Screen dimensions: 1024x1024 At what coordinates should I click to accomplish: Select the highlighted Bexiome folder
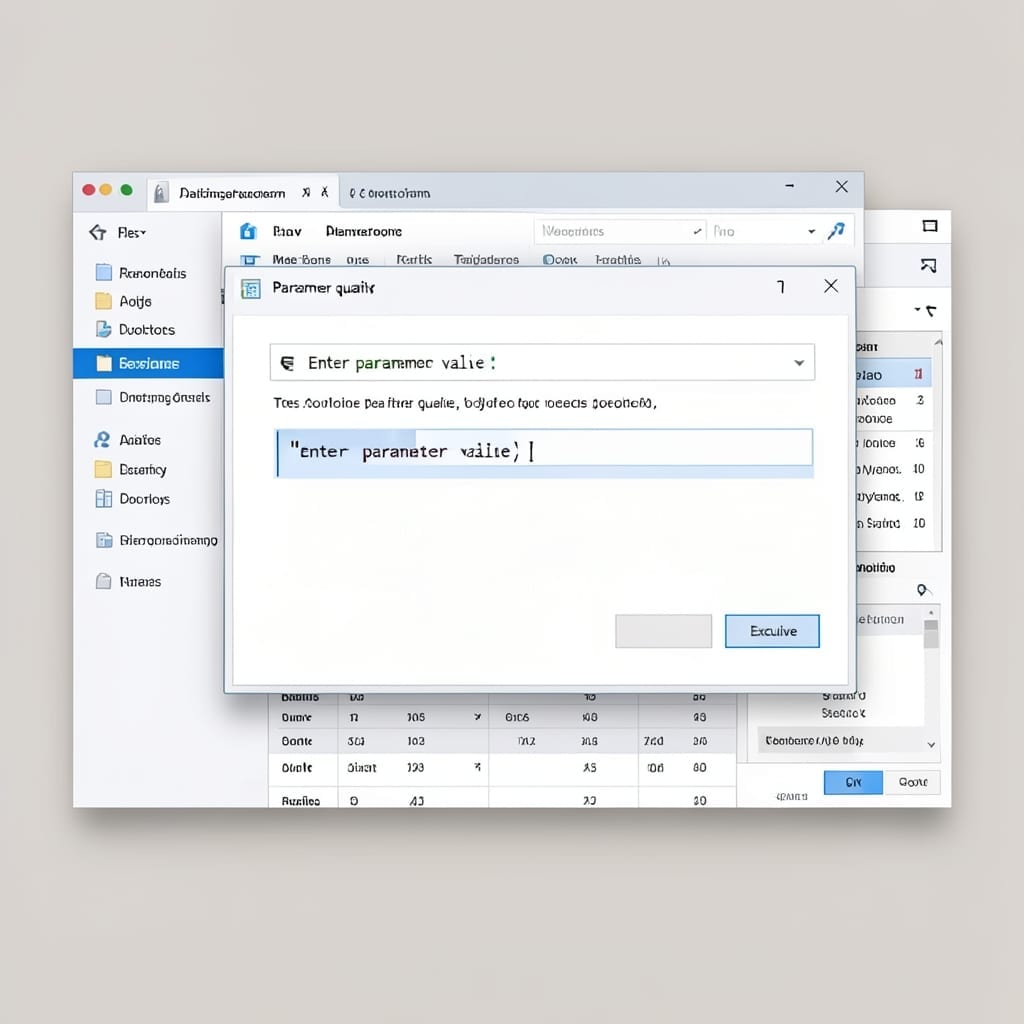pyautogui.click(x=148, y=363)
